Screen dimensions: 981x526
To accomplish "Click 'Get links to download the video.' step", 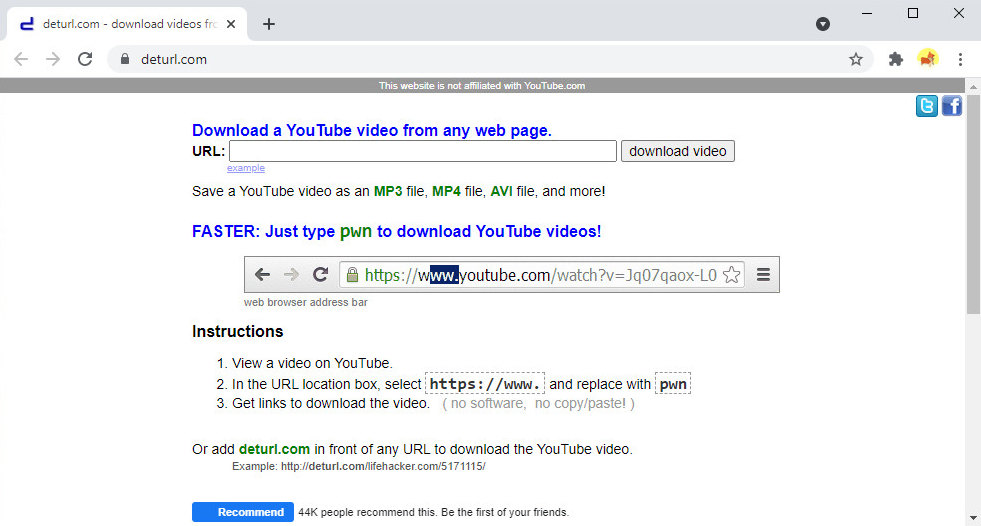I will (331, 403).
